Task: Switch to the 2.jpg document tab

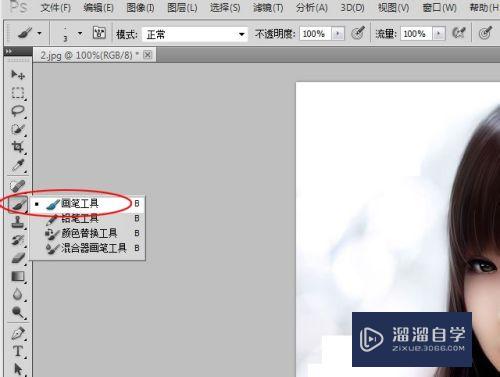Action: click(89, 55)
